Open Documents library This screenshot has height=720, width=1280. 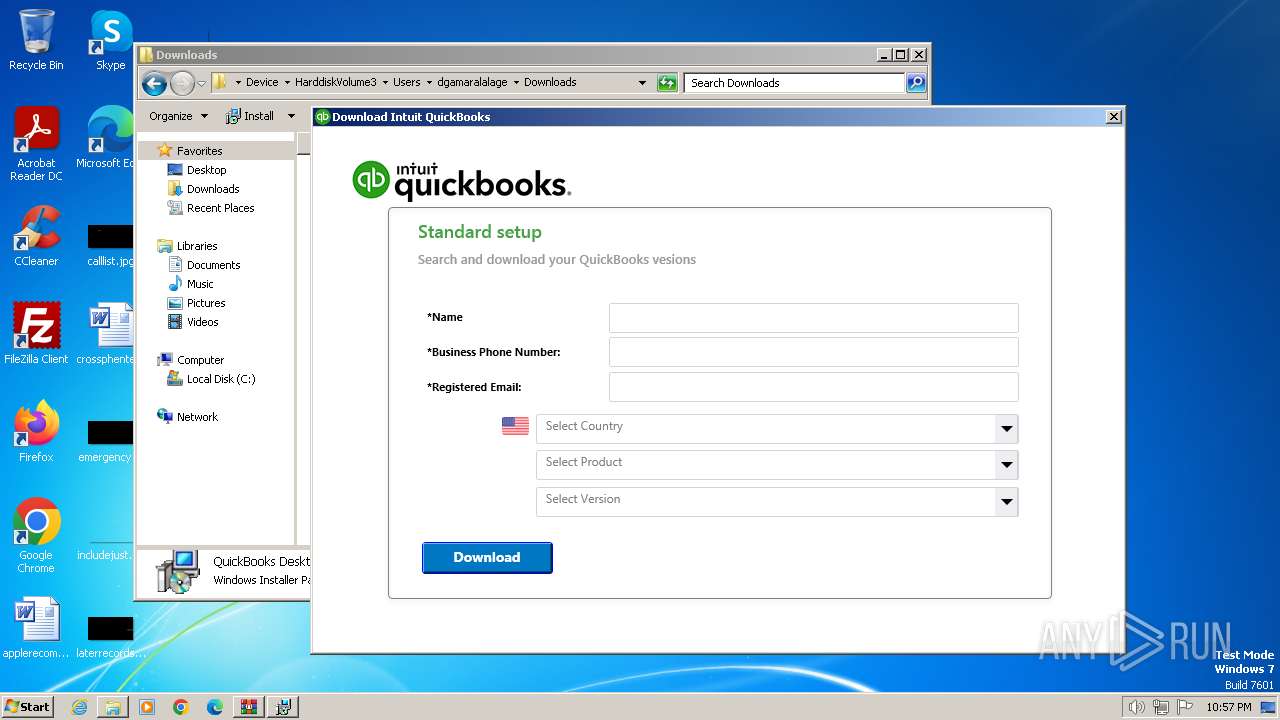[x=213, y=265]
